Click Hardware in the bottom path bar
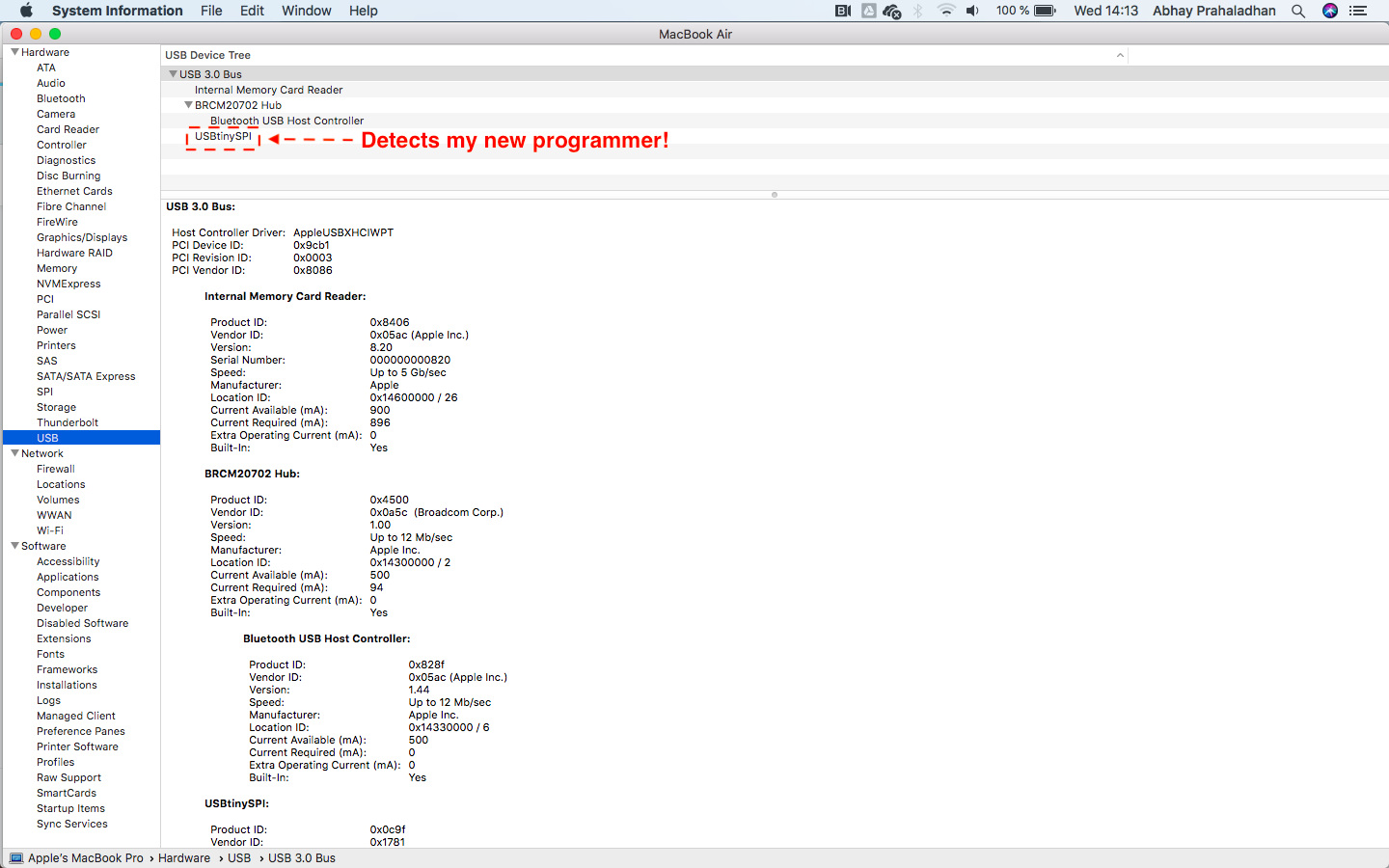 (x=184, y=858)
